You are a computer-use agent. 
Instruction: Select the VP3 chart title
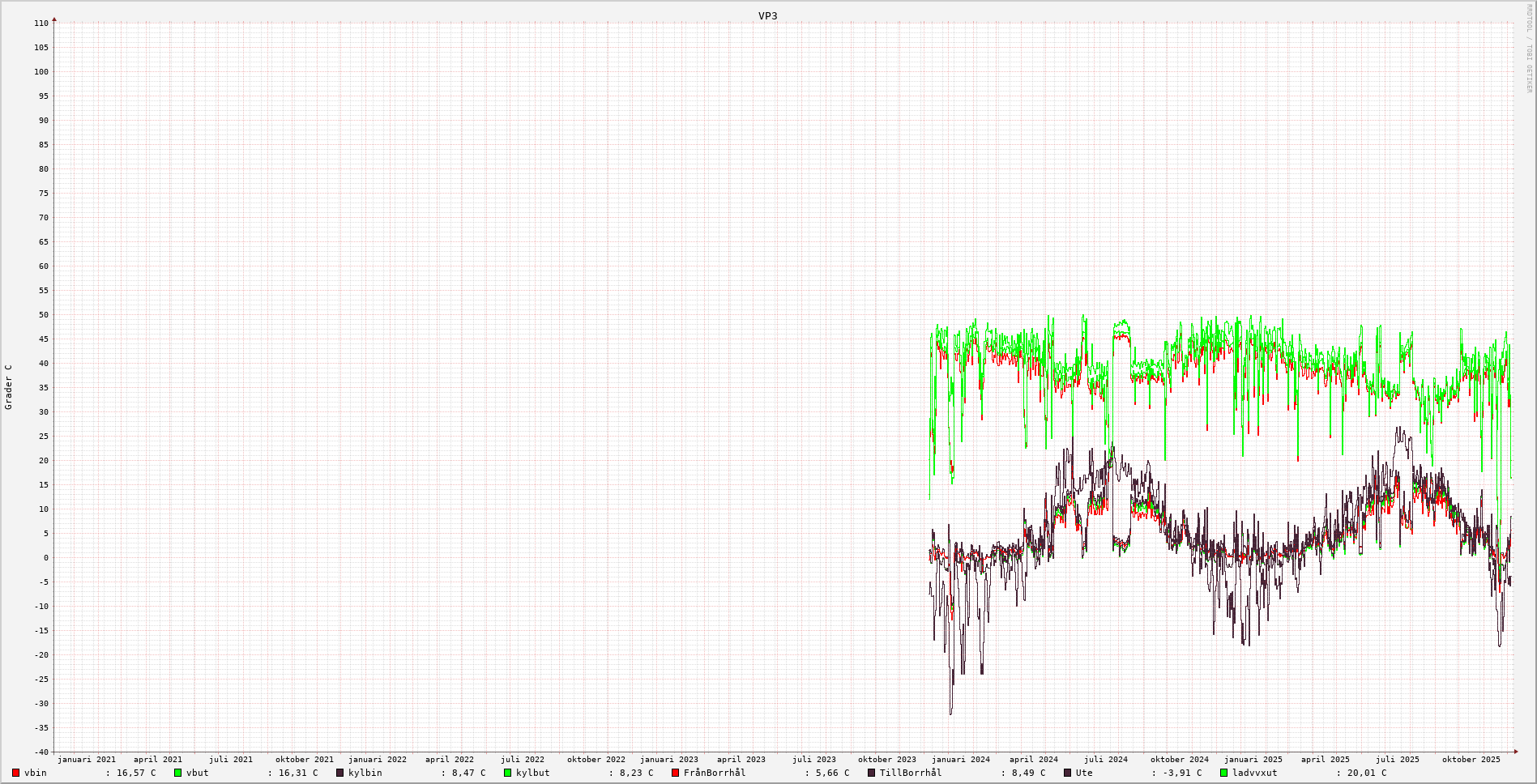coord(767,16)
